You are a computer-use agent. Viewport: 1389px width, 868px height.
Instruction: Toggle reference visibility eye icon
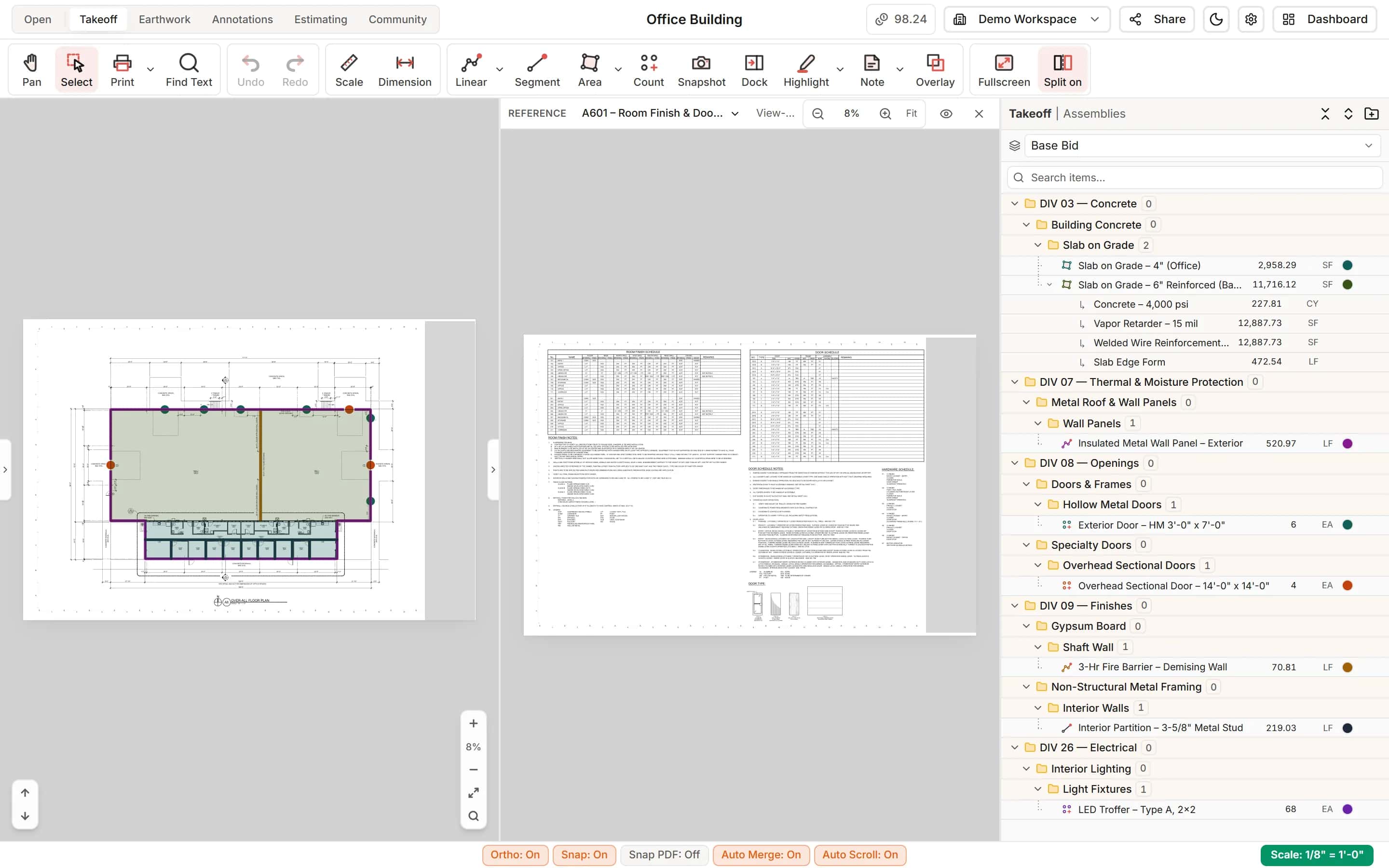click(x=946, y=114)
